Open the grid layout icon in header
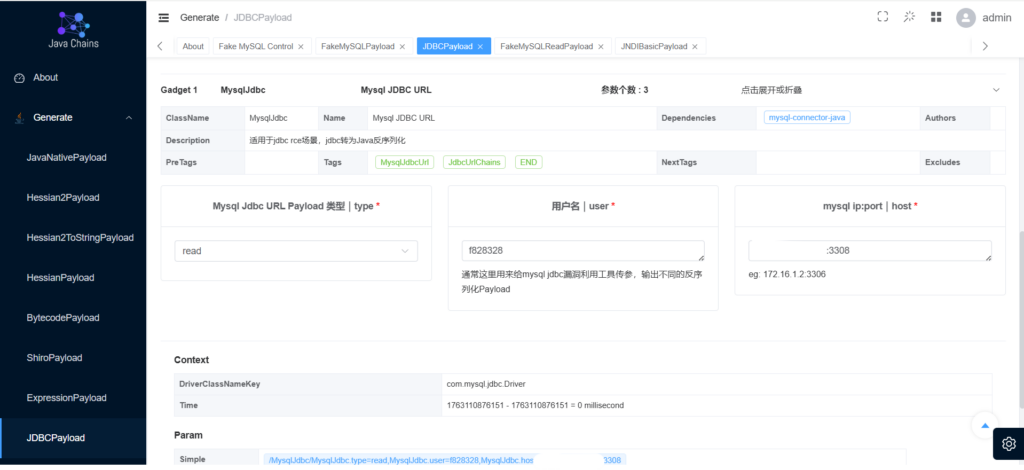This screenshot has height=470, width=1024. coord(936,17)
